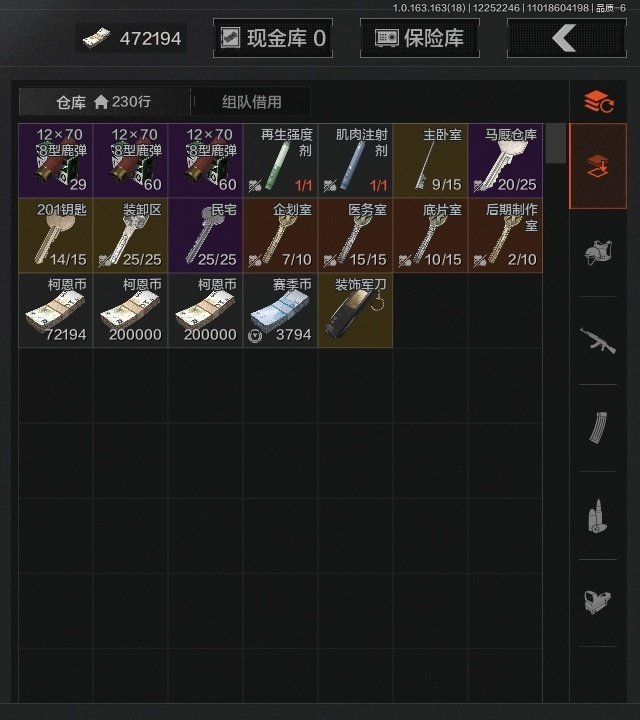Select the 柯恩币 stack of 72194
This screenshot has height=720, width=640.
pos(56,310)
